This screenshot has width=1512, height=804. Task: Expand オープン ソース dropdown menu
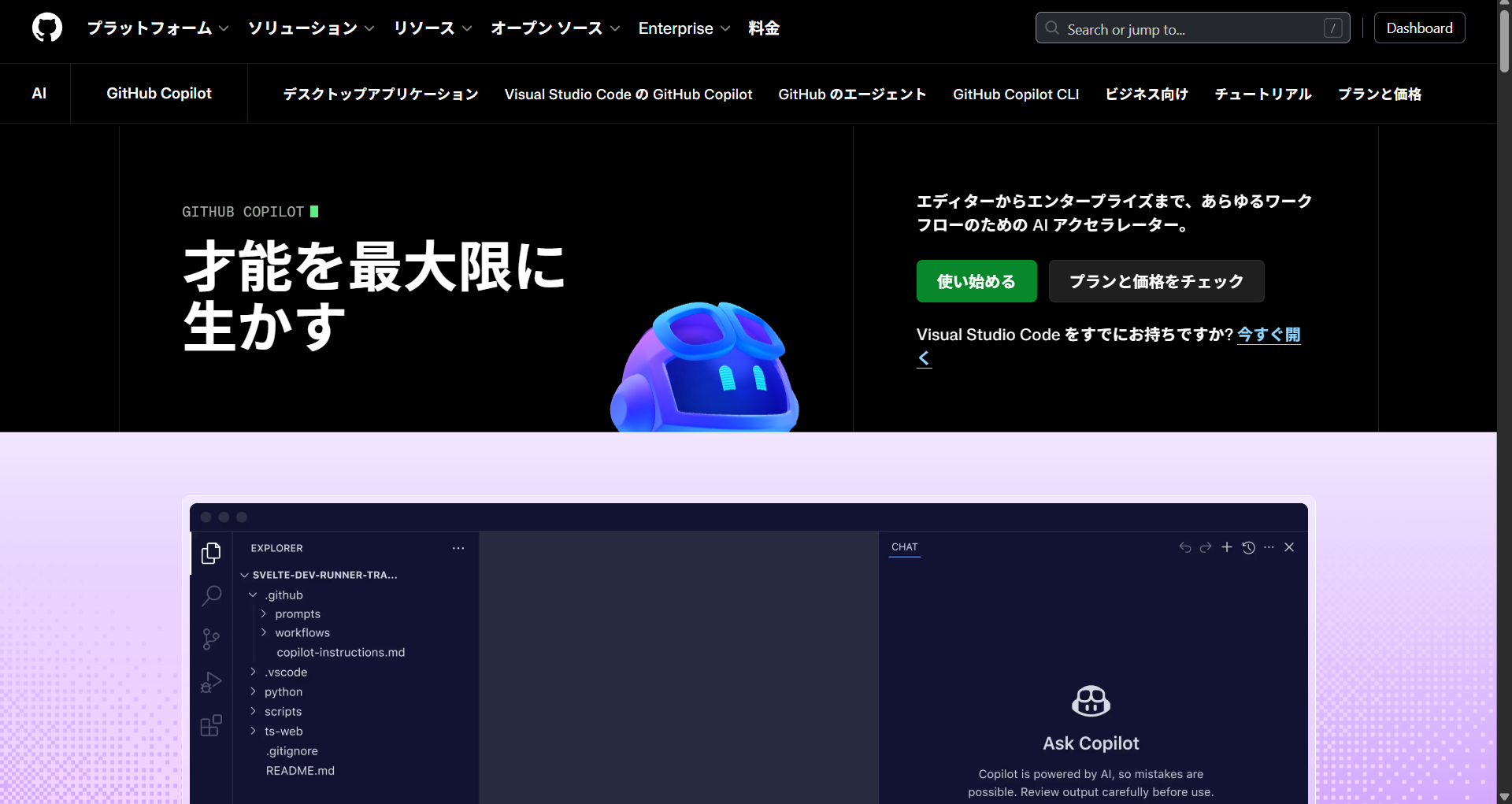point(555,28)
